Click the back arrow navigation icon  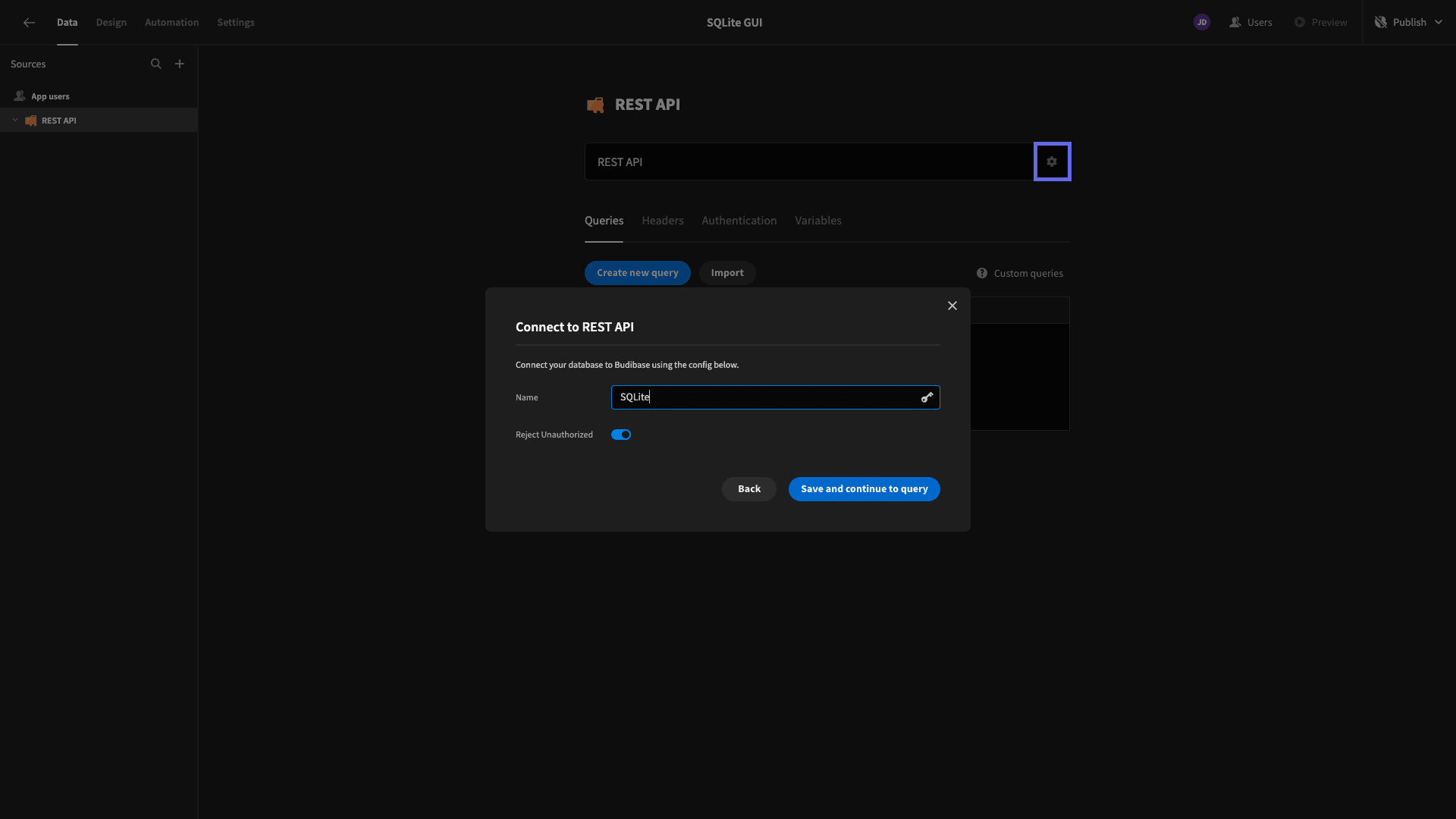click(28, 22)
